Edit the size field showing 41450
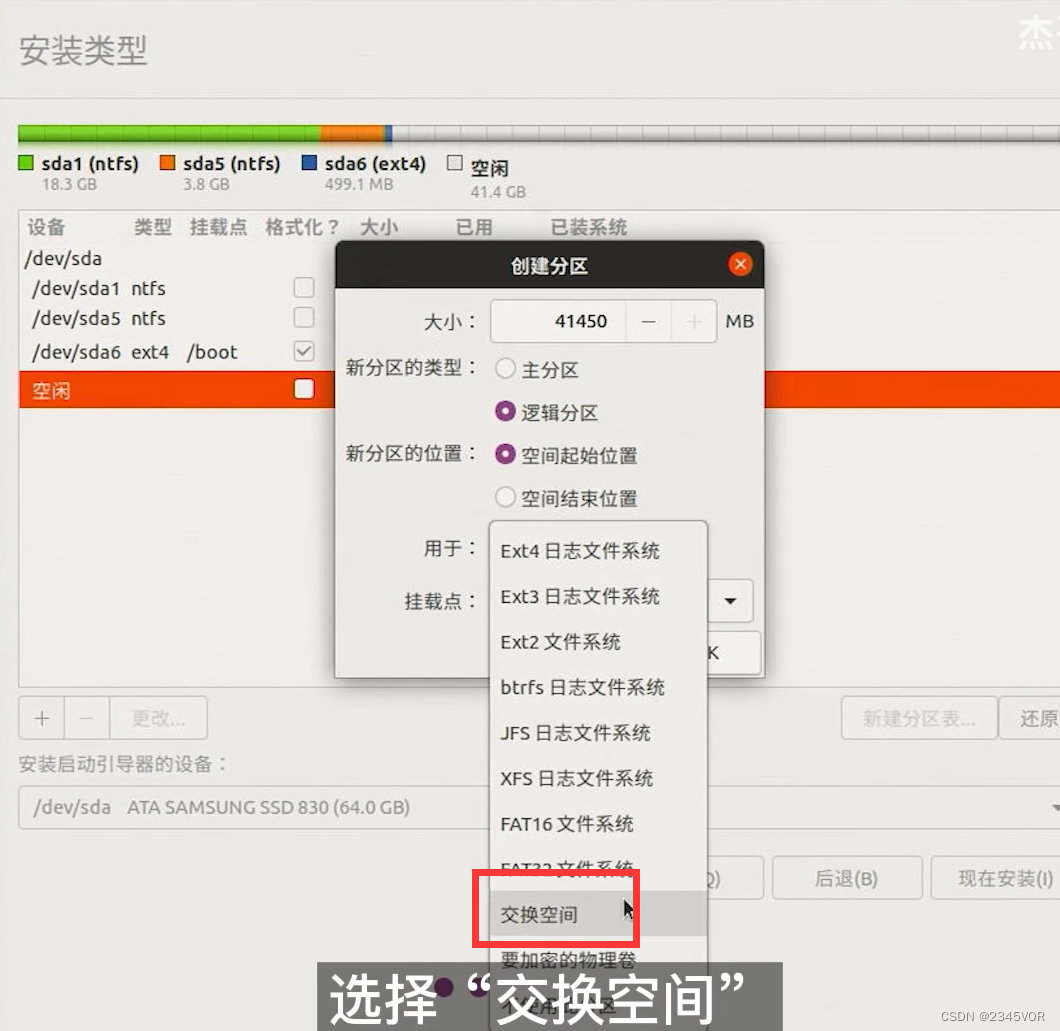1060x1031 pixels. tap(559, 321)
